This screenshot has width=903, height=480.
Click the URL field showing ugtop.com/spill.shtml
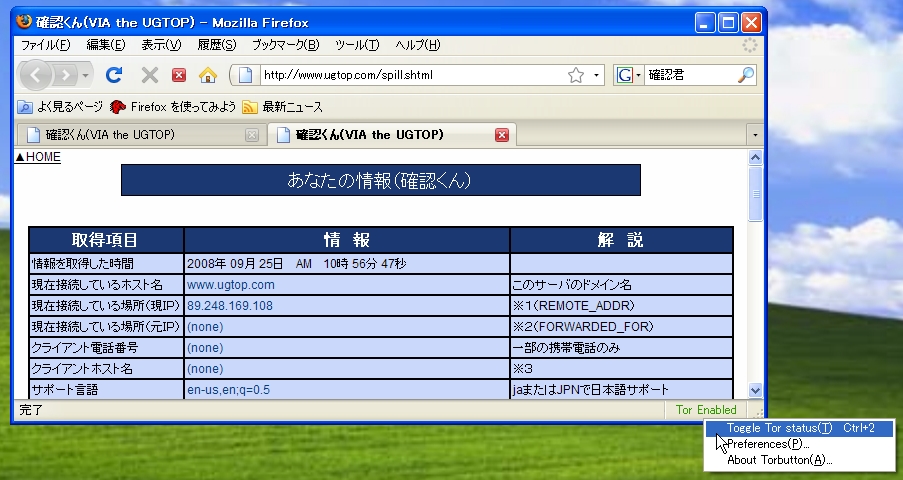412,75
